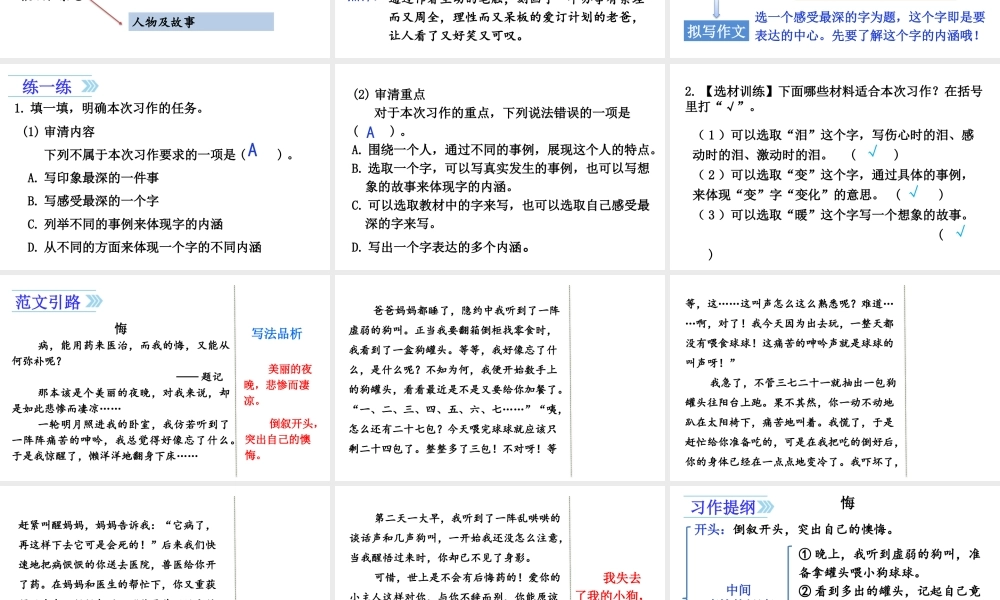Click the blue answer A after 下列不属于本次习作要求的一项是
The width and height of the screenshot is (1000, 600).
click(253, 150)
